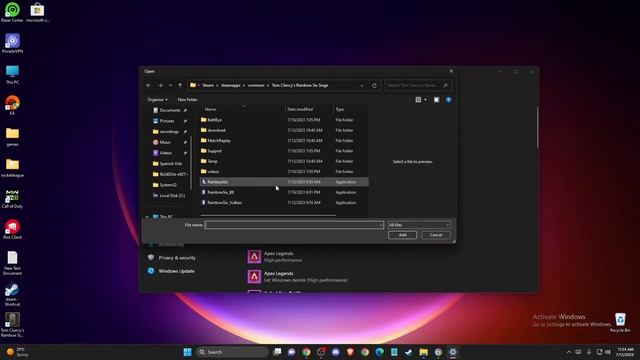The width and height of the screenshot is (640, 360).
Task: Open the dialog Help icon
Action: tap(449, 100)
